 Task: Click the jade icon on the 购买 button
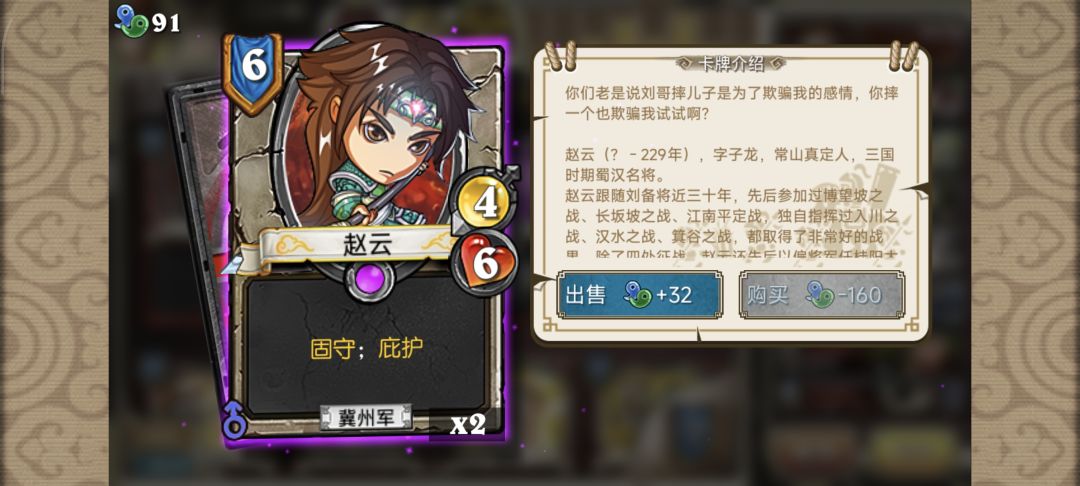[x=820, y=295]
